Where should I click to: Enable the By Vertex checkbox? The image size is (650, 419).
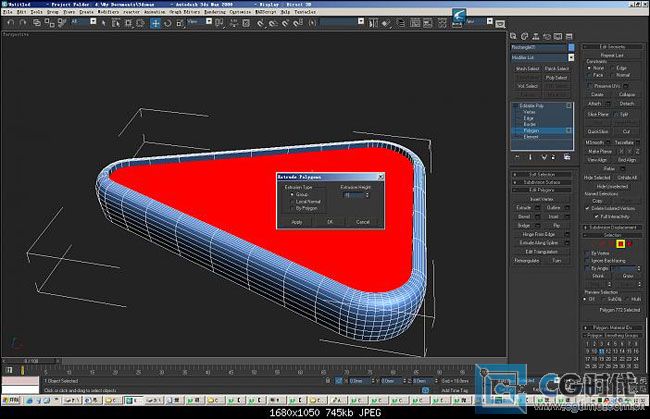point(587,253)
